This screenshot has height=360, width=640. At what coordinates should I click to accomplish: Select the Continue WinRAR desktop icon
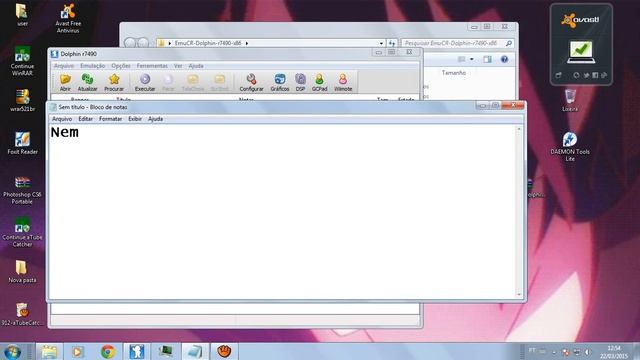tap(22, 61)
